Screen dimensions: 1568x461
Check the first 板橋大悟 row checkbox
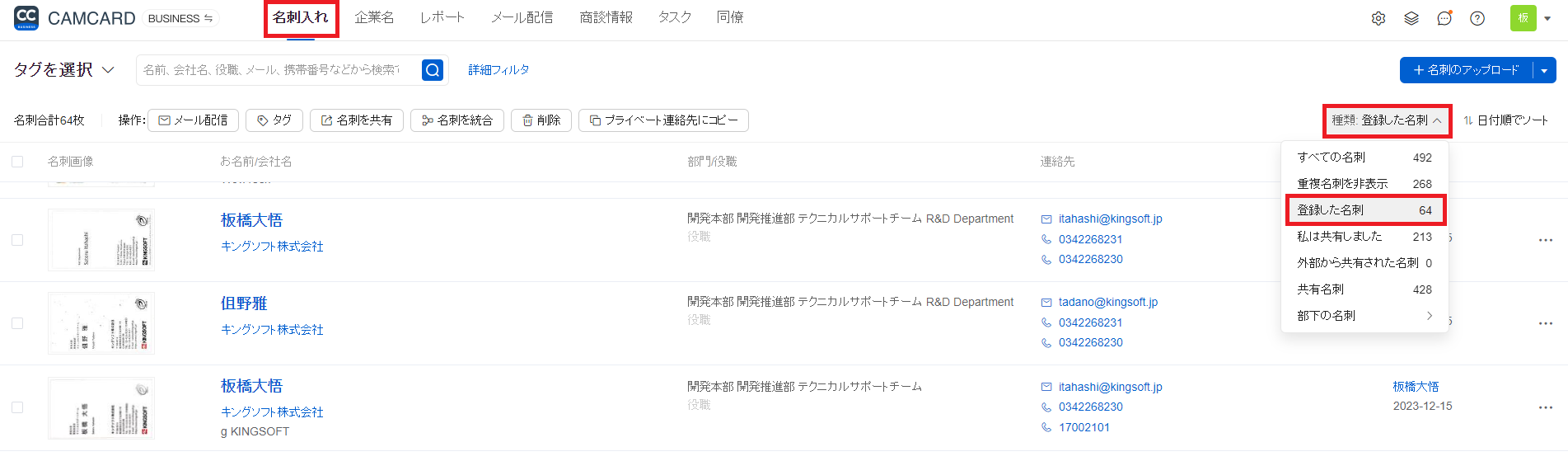(17, 240)
